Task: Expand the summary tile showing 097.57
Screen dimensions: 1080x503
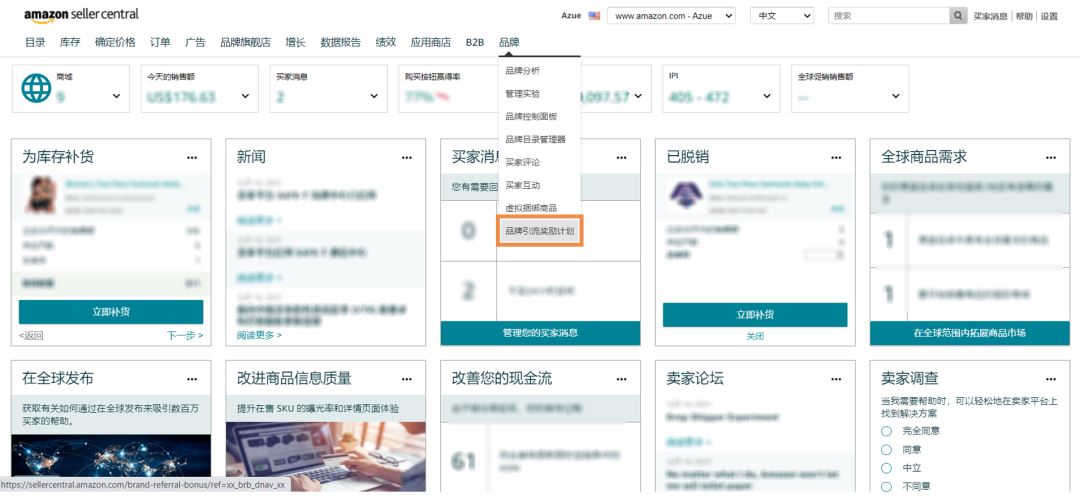Action: [638, 96]
